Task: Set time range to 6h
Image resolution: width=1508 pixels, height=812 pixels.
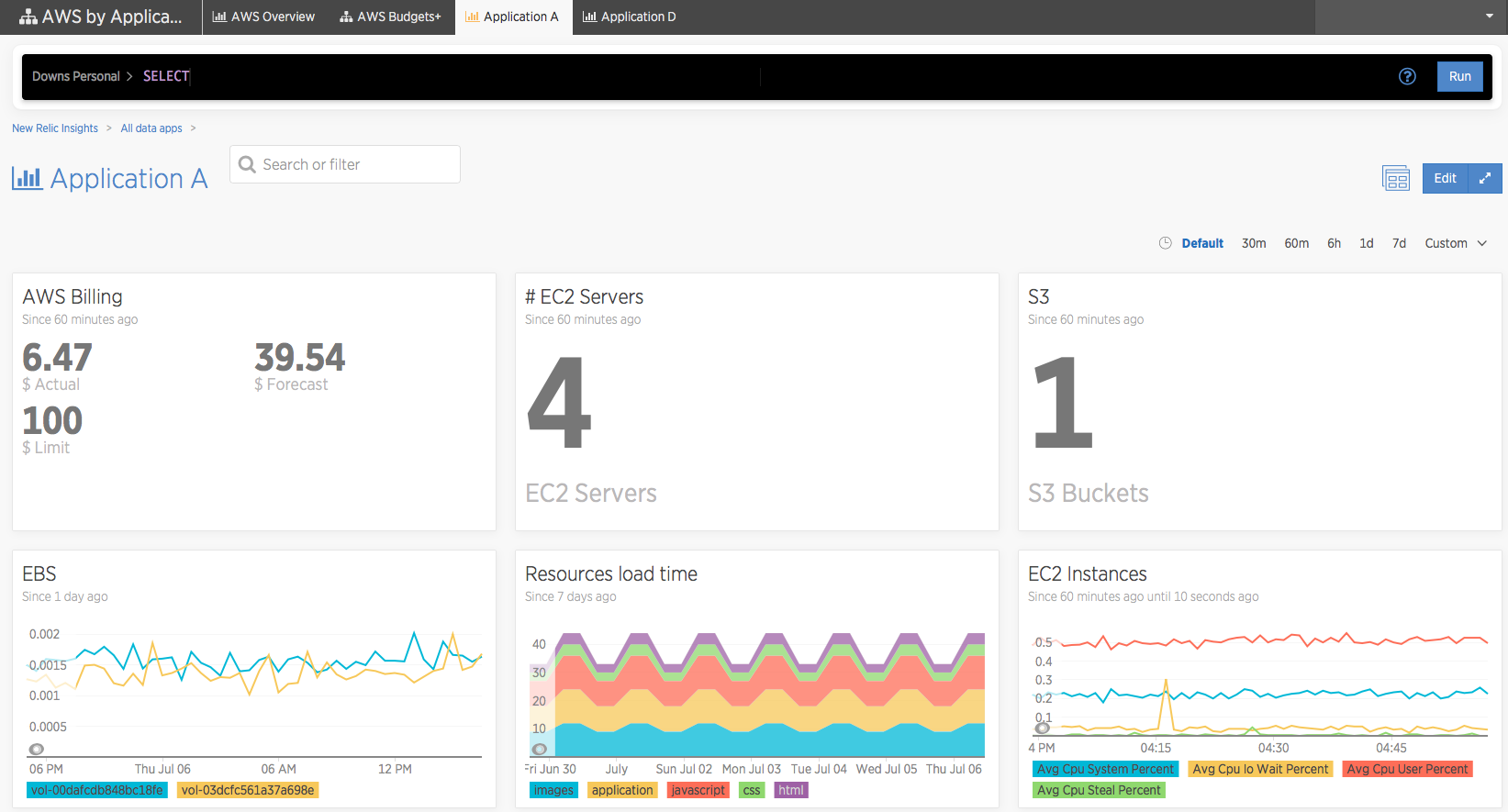Action: click(x=1334, y=243)
